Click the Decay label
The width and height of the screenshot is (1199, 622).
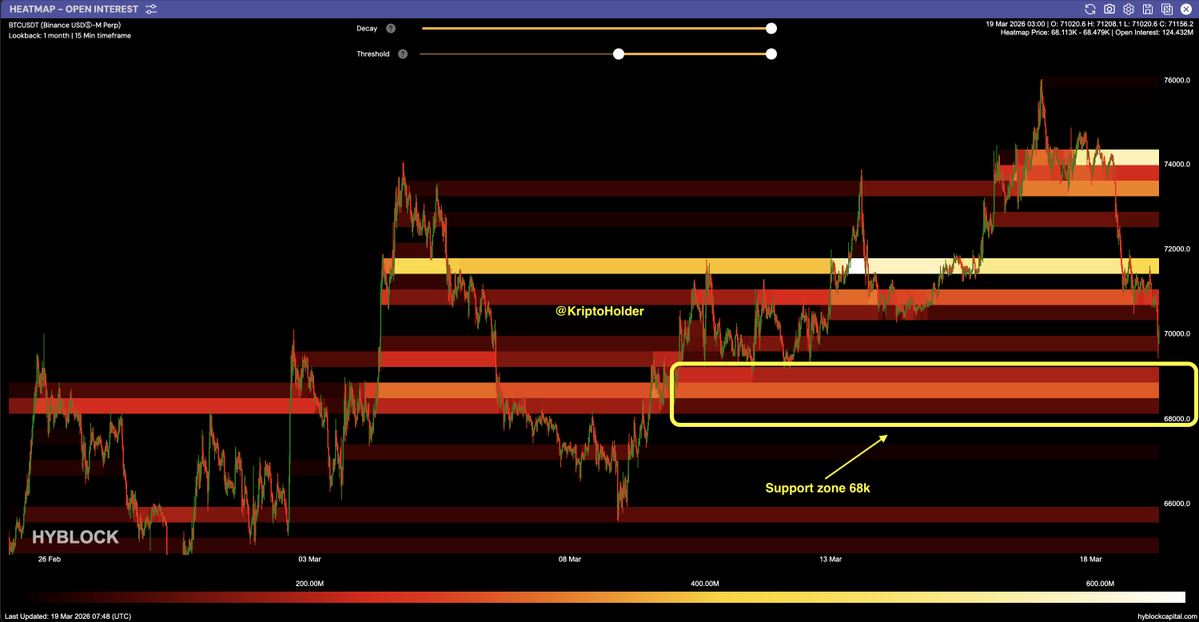367,28
